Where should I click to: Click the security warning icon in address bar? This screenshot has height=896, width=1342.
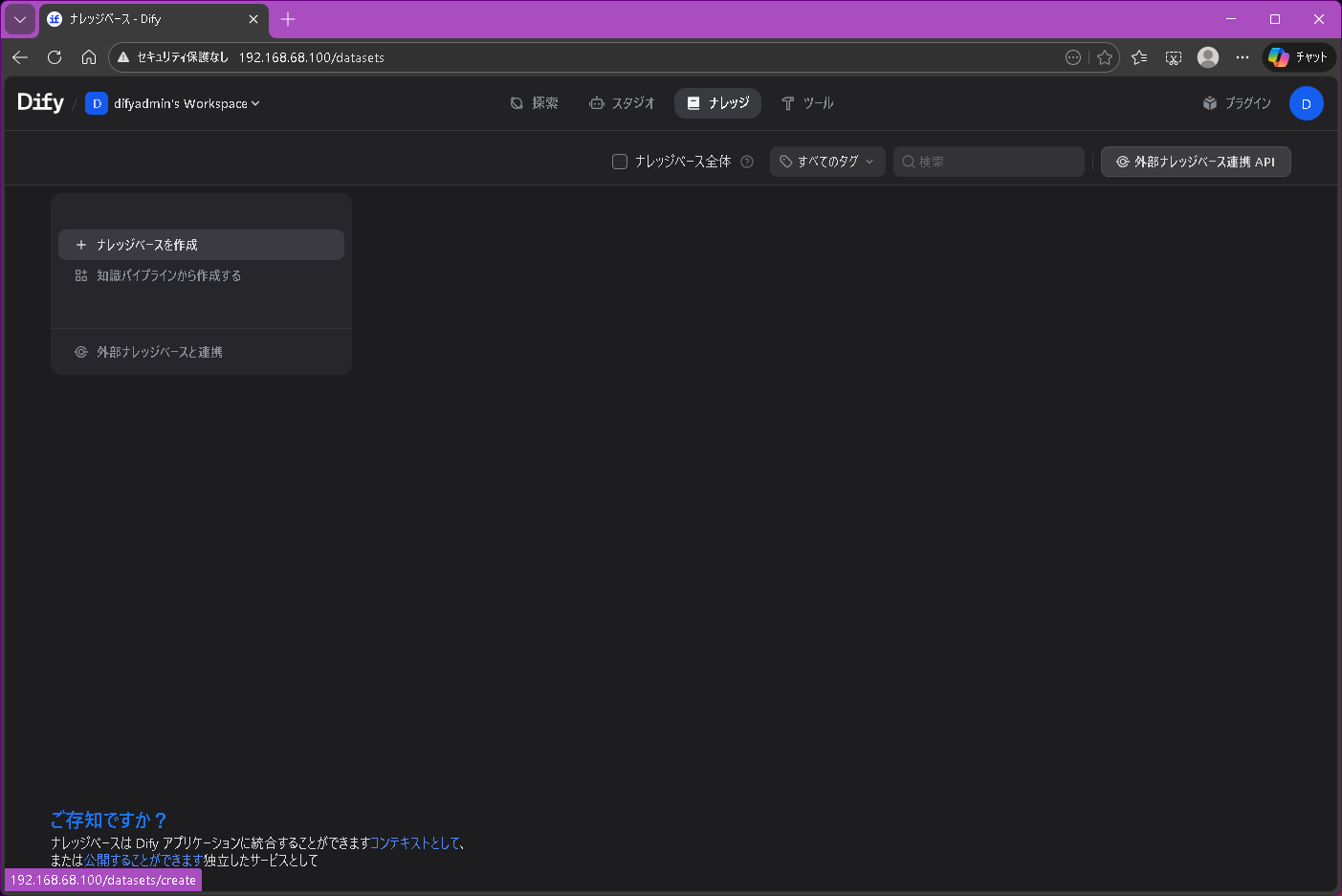[123, 57]
